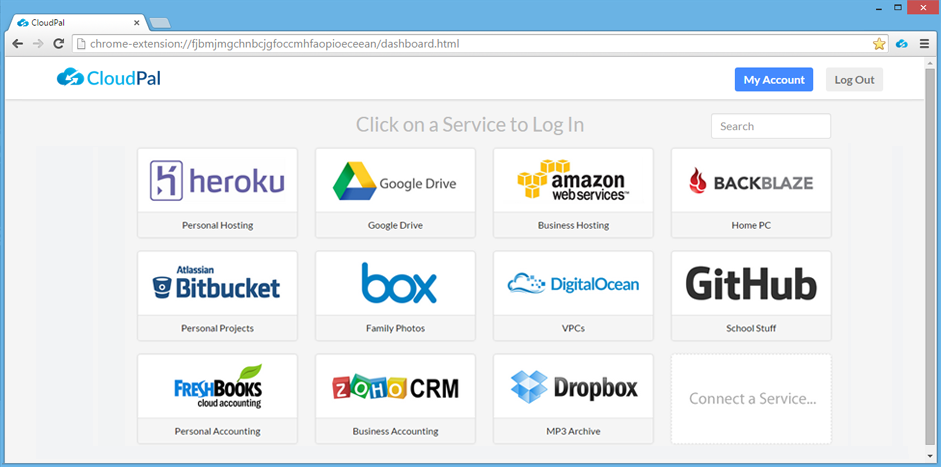Screen dimensions: 941x467
Task: Open the Zoho CRM logo tile
Action: [x=395, y=387]
